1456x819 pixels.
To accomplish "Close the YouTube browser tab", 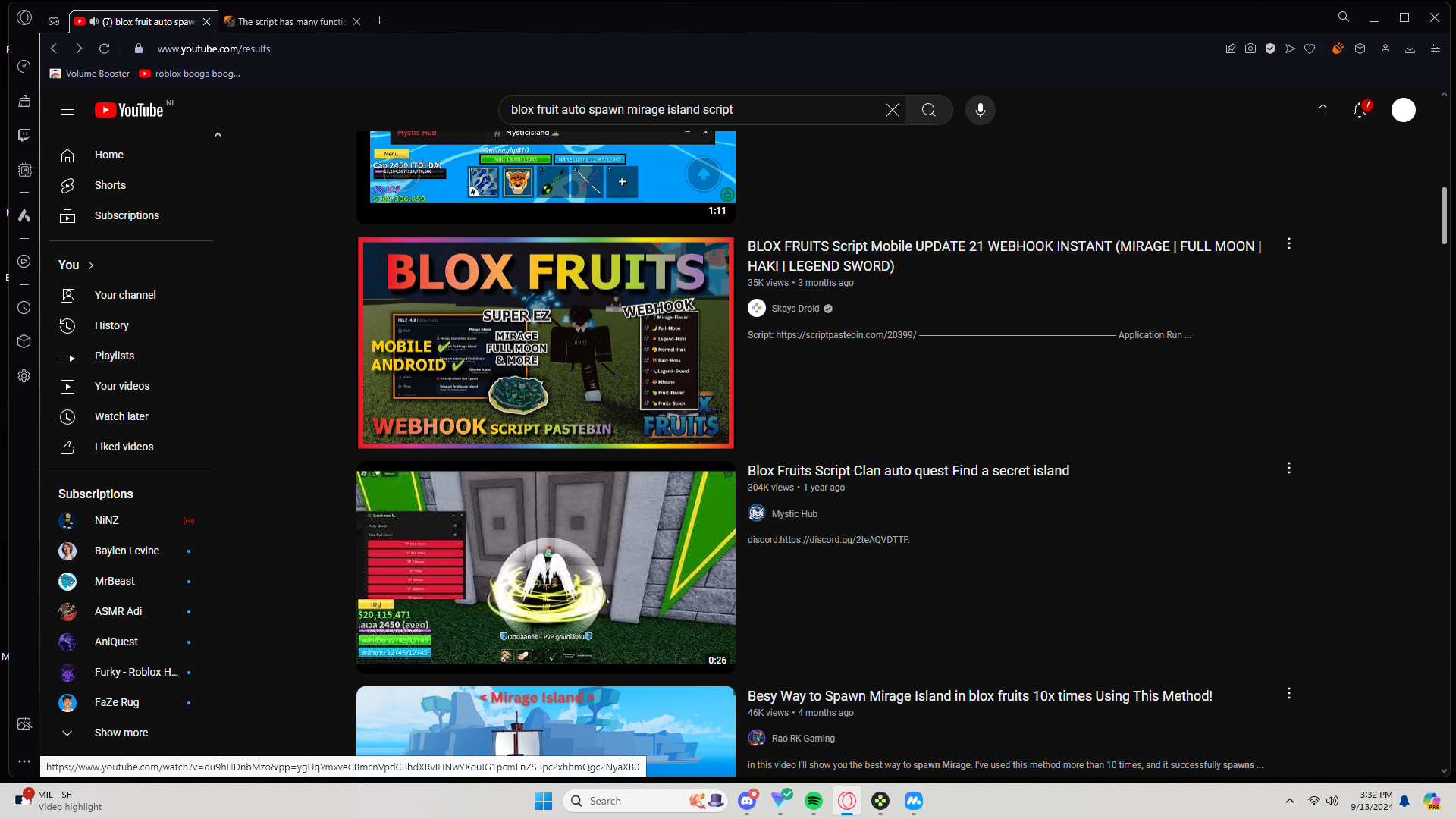I will (206, 21).
